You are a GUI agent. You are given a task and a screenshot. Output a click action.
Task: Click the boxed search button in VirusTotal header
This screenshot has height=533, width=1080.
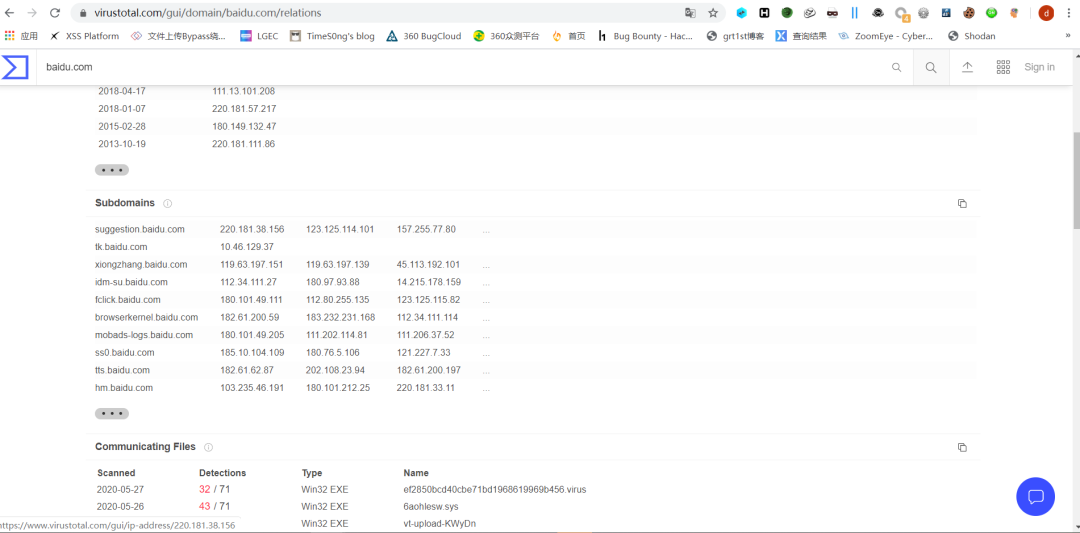[931, 67]
